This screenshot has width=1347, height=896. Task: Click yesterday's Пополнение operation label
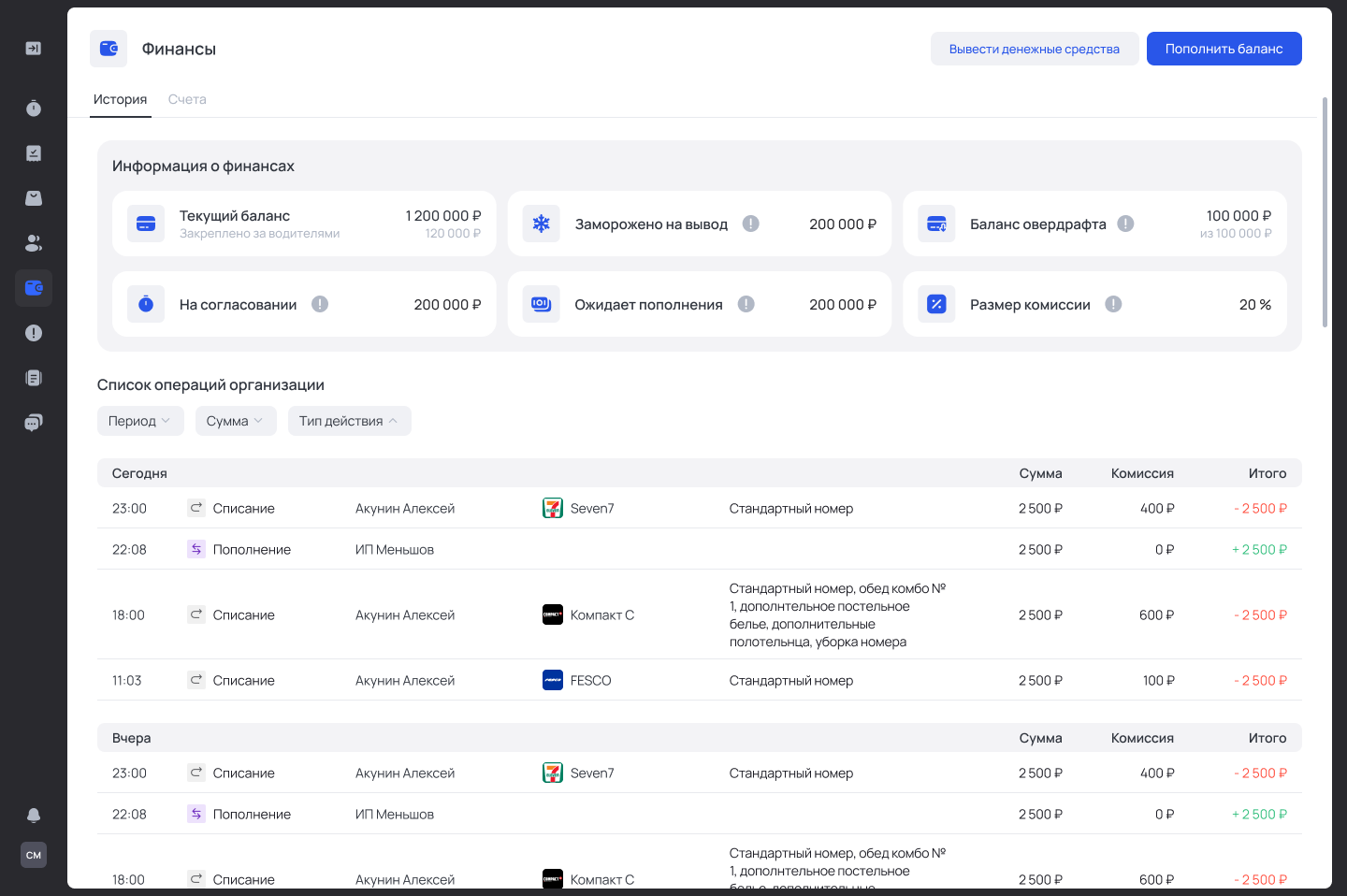point(252,814)
